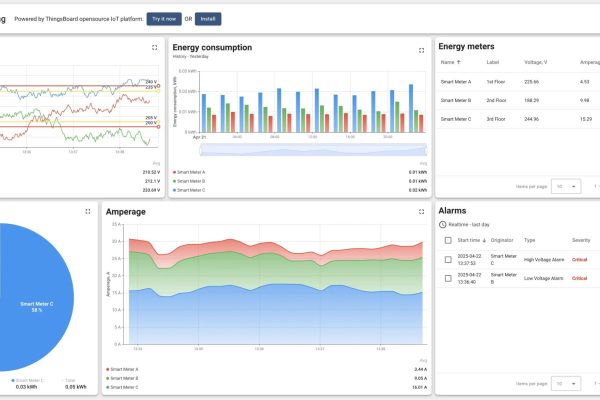Image resolution: width=600 pixels, height=400 pixels.
Task: Check the High Voltage Alarm row checkbox
Action: coord(448,260)
